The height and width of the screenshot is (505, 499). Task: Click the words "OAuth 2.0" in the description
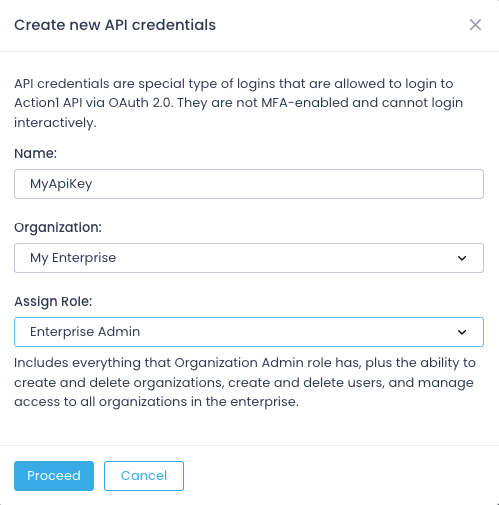[141, 103]
